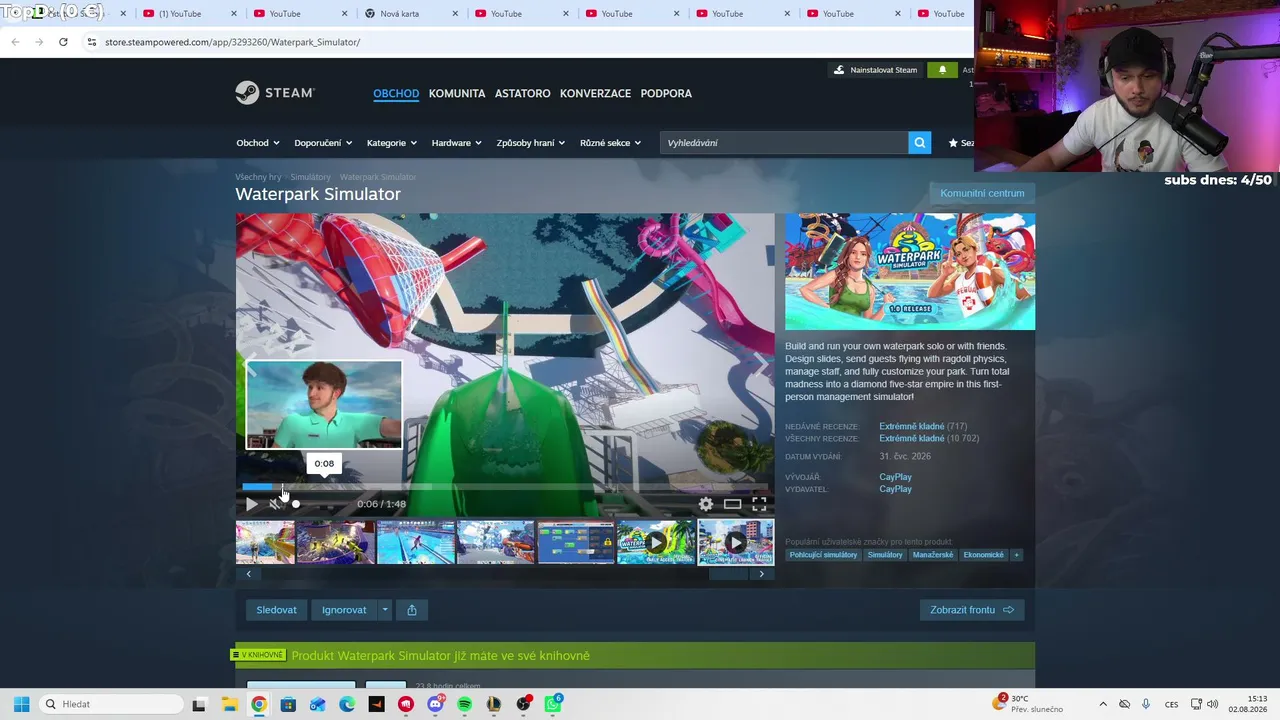Unmute the trailer with the speaker icon
The image size is (1280, 720).
275,504
